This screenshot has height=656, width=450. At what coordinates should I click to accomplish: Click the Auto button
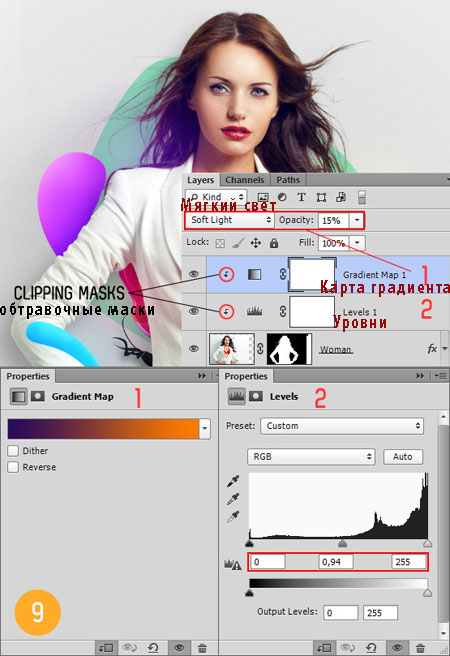click(403, 456)
